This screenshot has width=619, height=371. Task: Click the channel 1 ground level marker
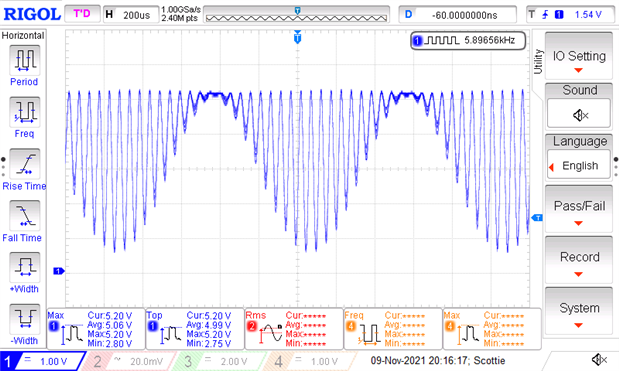point(59,271)
